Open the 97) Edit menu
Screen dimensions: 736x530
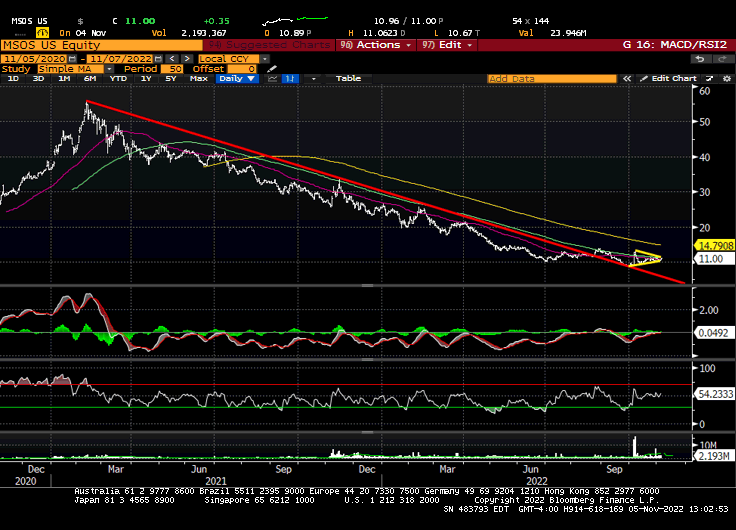447,45
